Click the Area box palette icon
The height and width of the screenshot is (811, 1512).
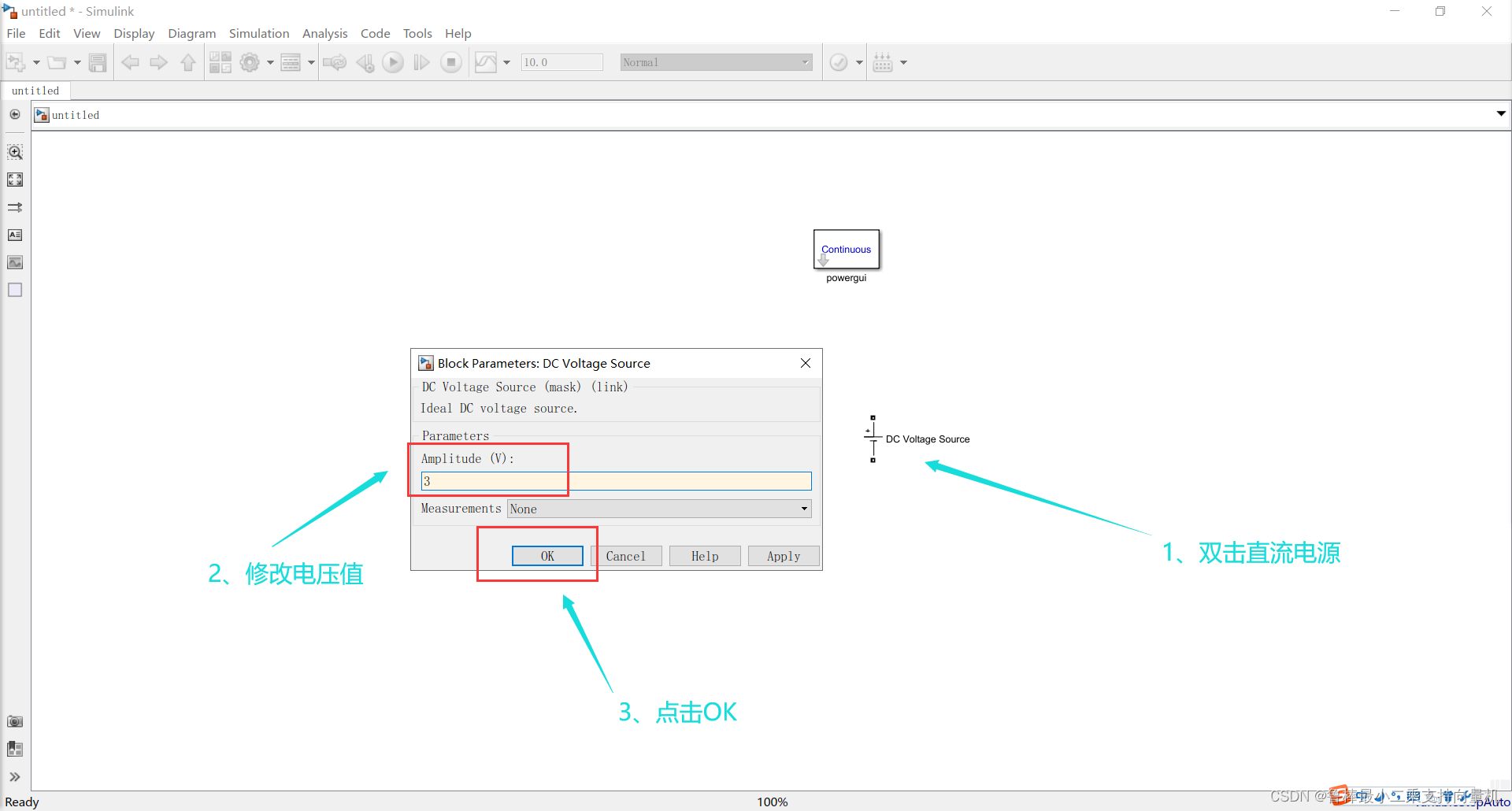pos(15,290)
